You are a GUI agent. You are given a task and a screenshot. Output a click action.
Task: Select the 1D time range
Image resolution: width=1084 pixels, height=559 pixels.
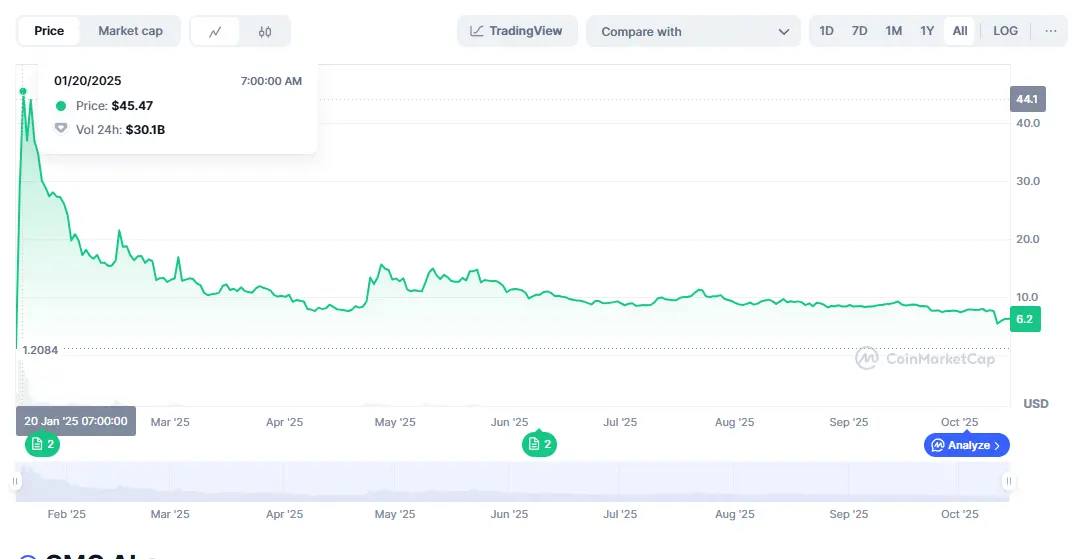[x=826, y=31]
